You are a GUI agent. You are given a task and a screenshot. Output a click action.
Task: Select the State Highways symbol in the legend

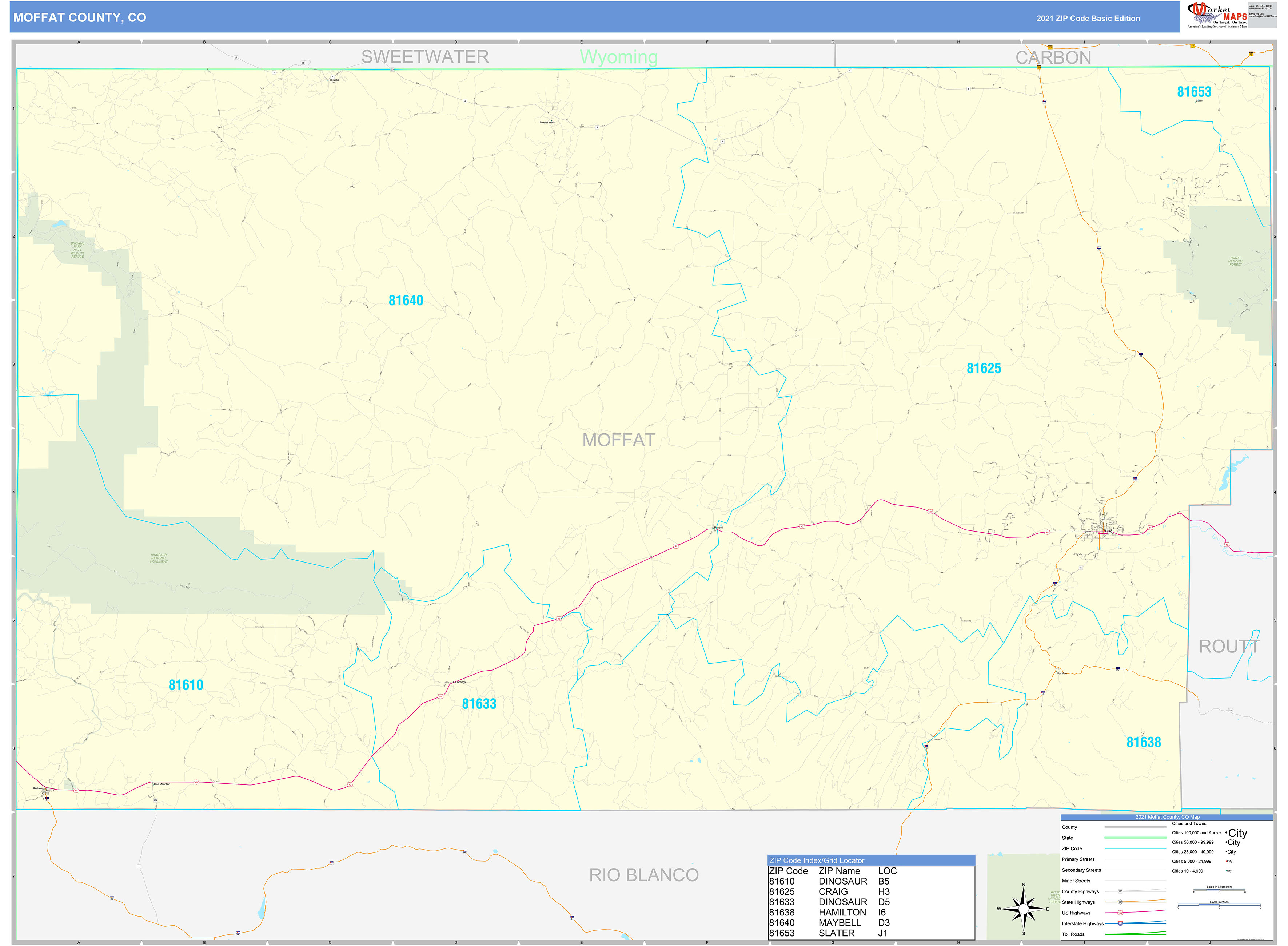1120,902
